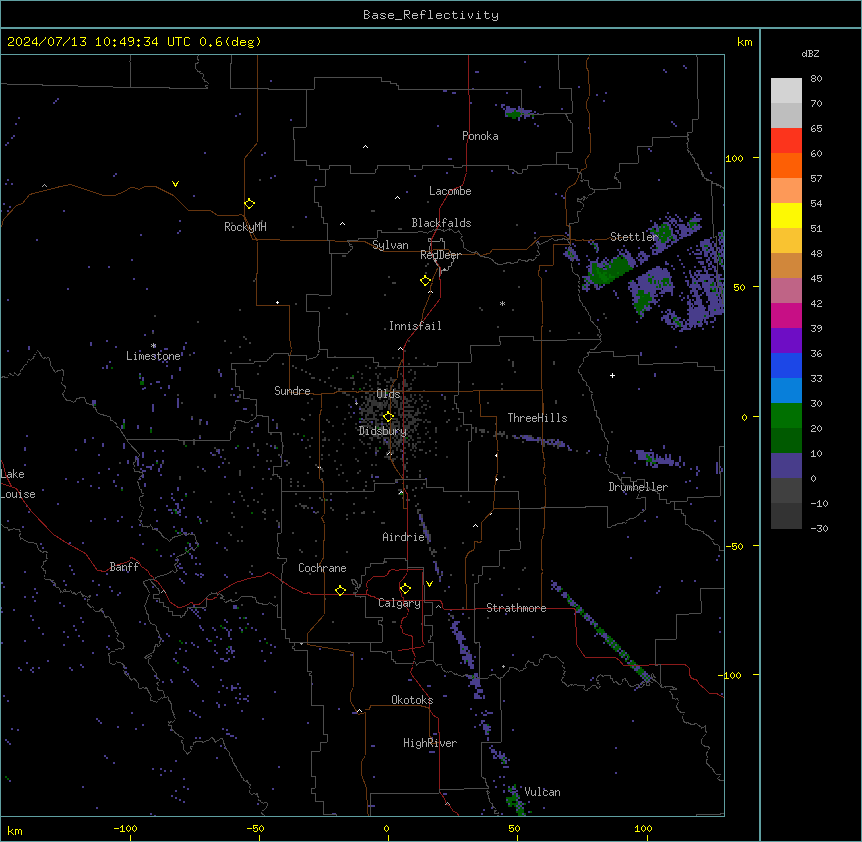The height and width of the screenshot is (842, 862).
Task: Click the HighRiver city label
Action: 430,743
